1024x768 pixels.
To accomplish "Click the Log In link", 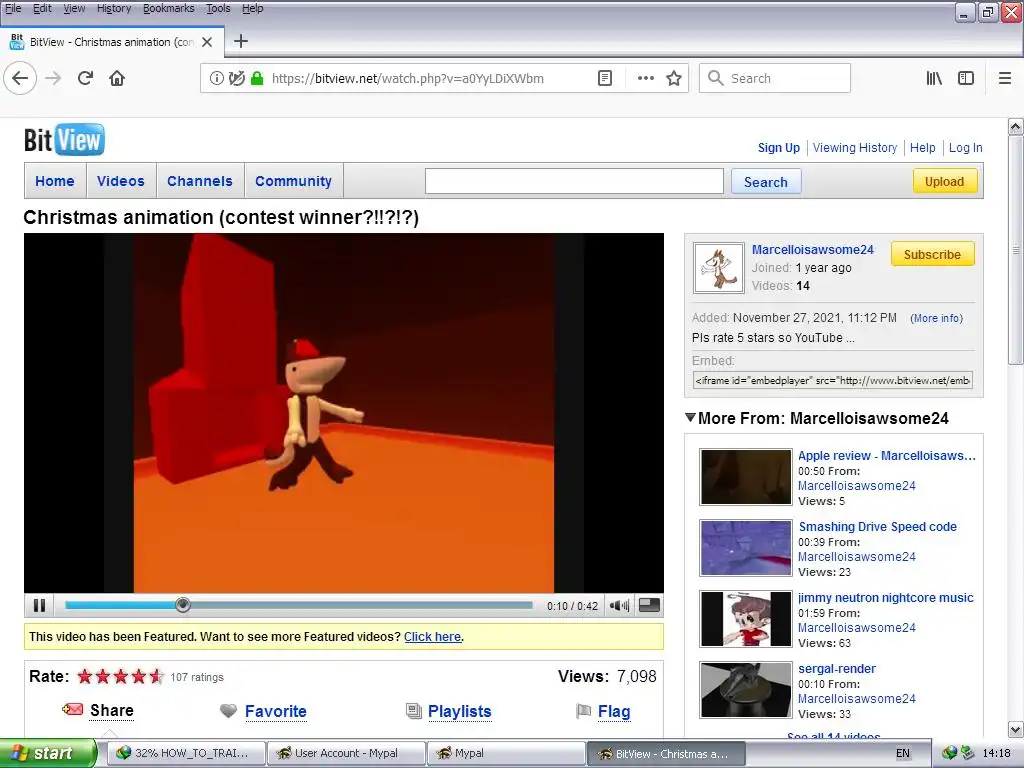I will tap(965, 148).
